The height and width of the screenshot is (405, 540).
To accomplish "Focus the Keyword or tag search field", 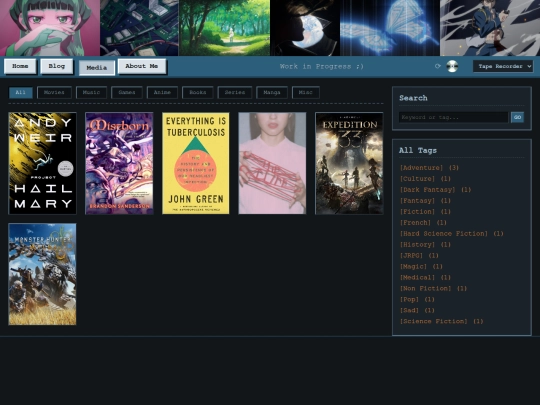I will 454,117.
